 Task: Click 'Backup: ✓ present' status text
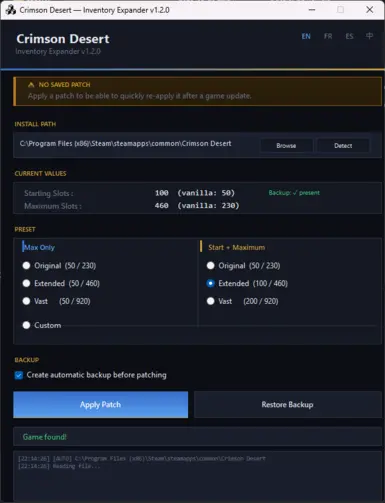tap(294, 193)
